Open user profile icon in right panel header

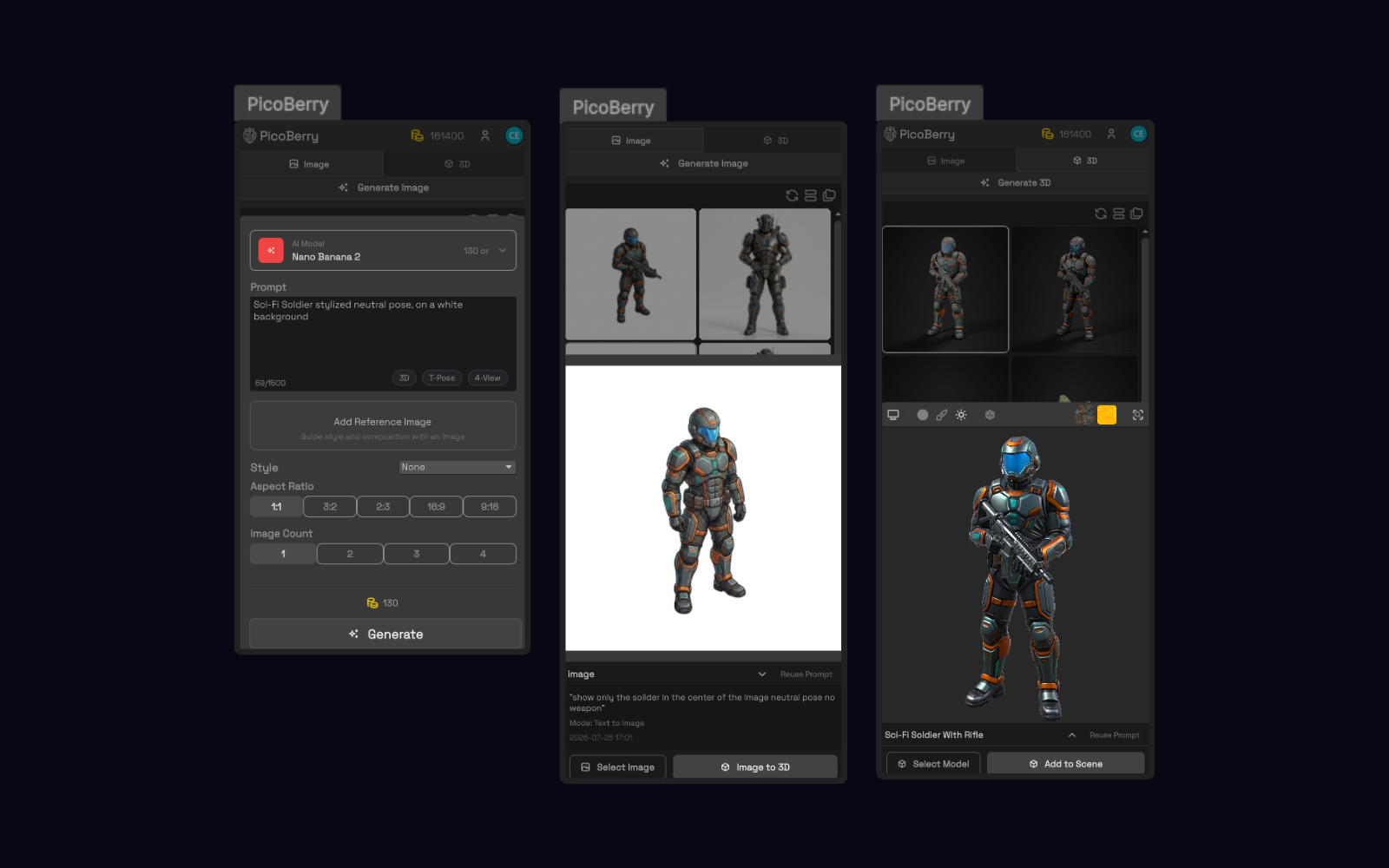point(1111,134)
